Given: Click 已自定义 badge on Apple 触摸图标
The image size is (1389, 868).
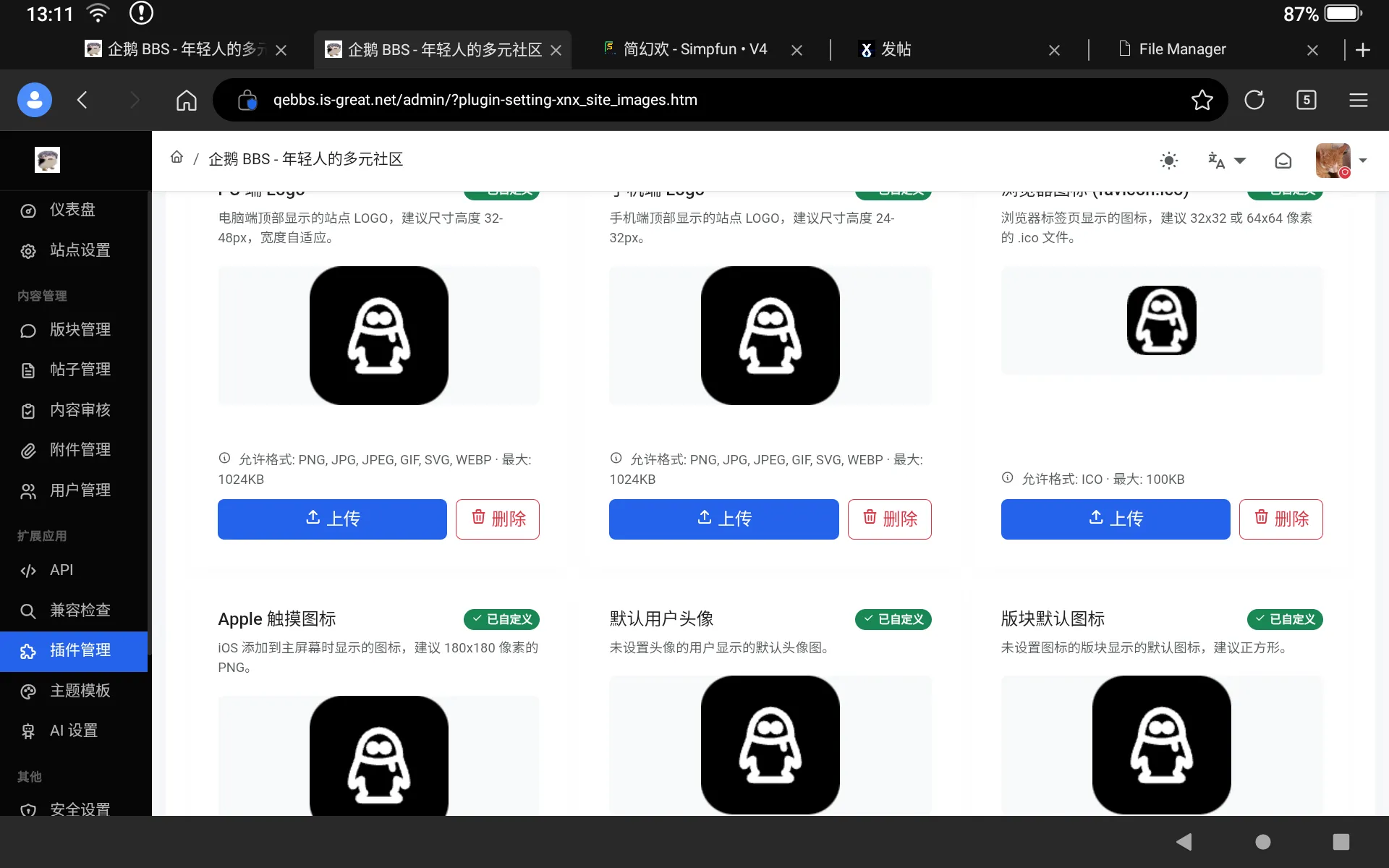Looking at the screenshot, I should click(501, 619).
